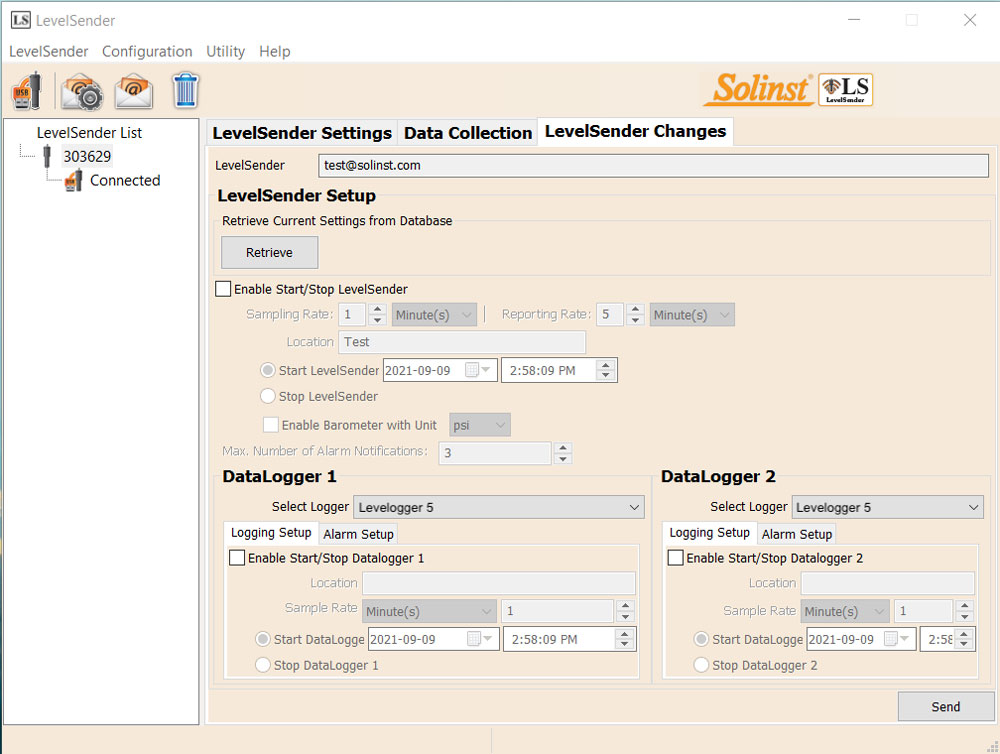
Task: Select the Stop LevelSender radio button
Action: point(267,395)
